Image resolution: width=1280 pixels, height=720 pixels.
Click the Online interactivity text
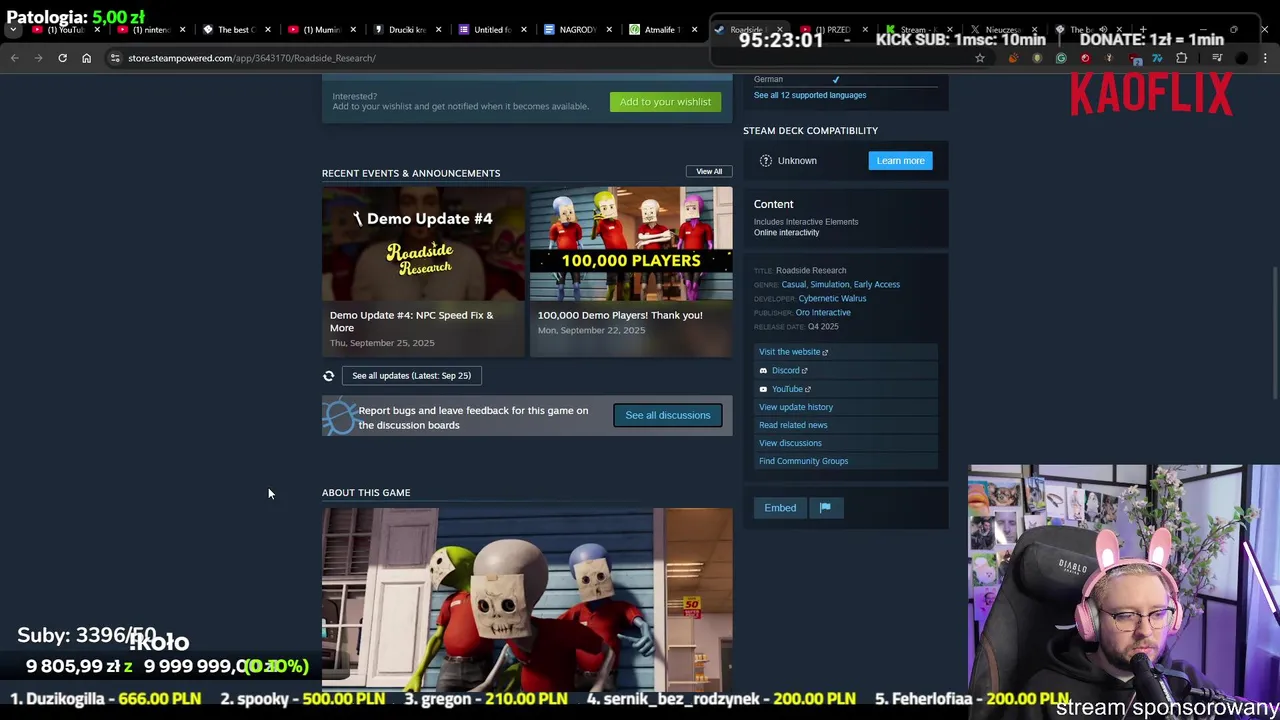[x=786, y=233]
